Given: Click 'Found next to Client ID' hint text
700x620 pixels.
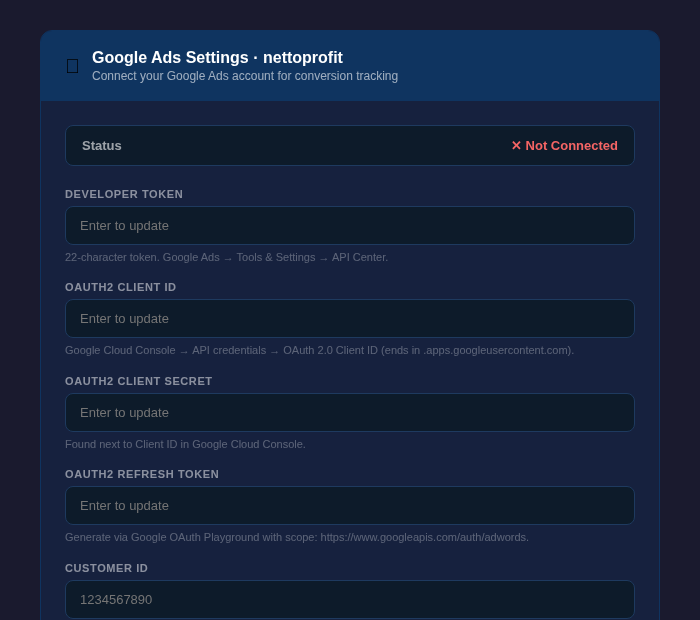Looking at the screenshot, I should point(185,445).
